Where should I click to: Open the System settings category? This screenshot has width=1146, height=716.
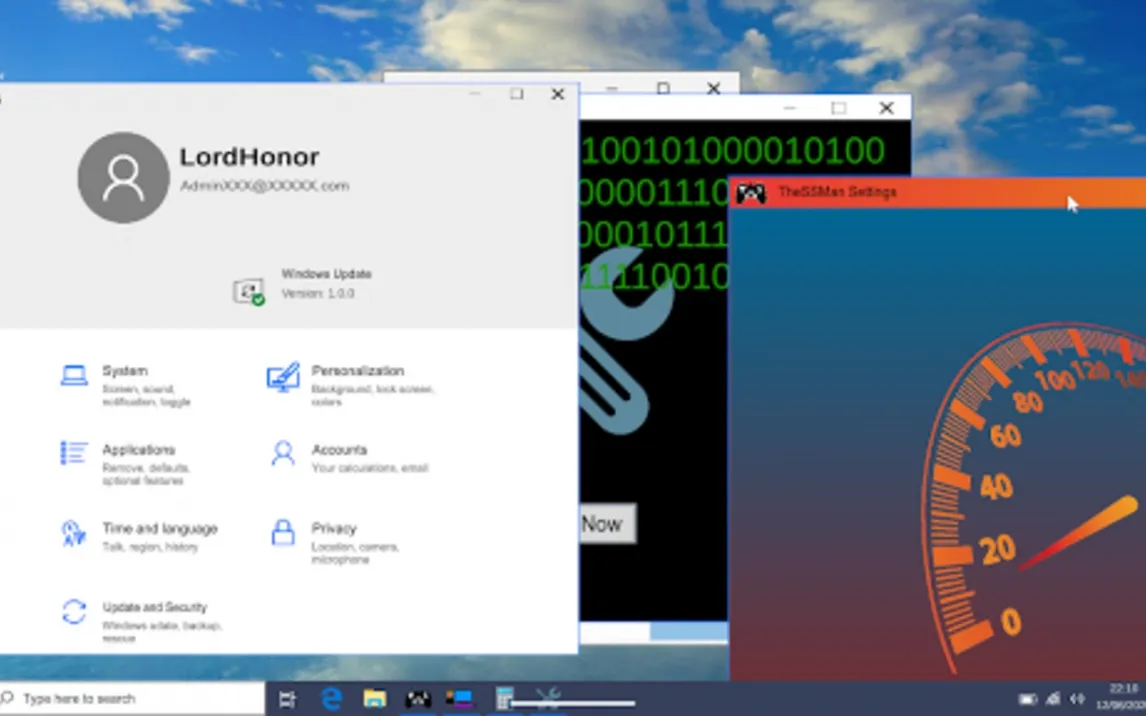[125, 385]
